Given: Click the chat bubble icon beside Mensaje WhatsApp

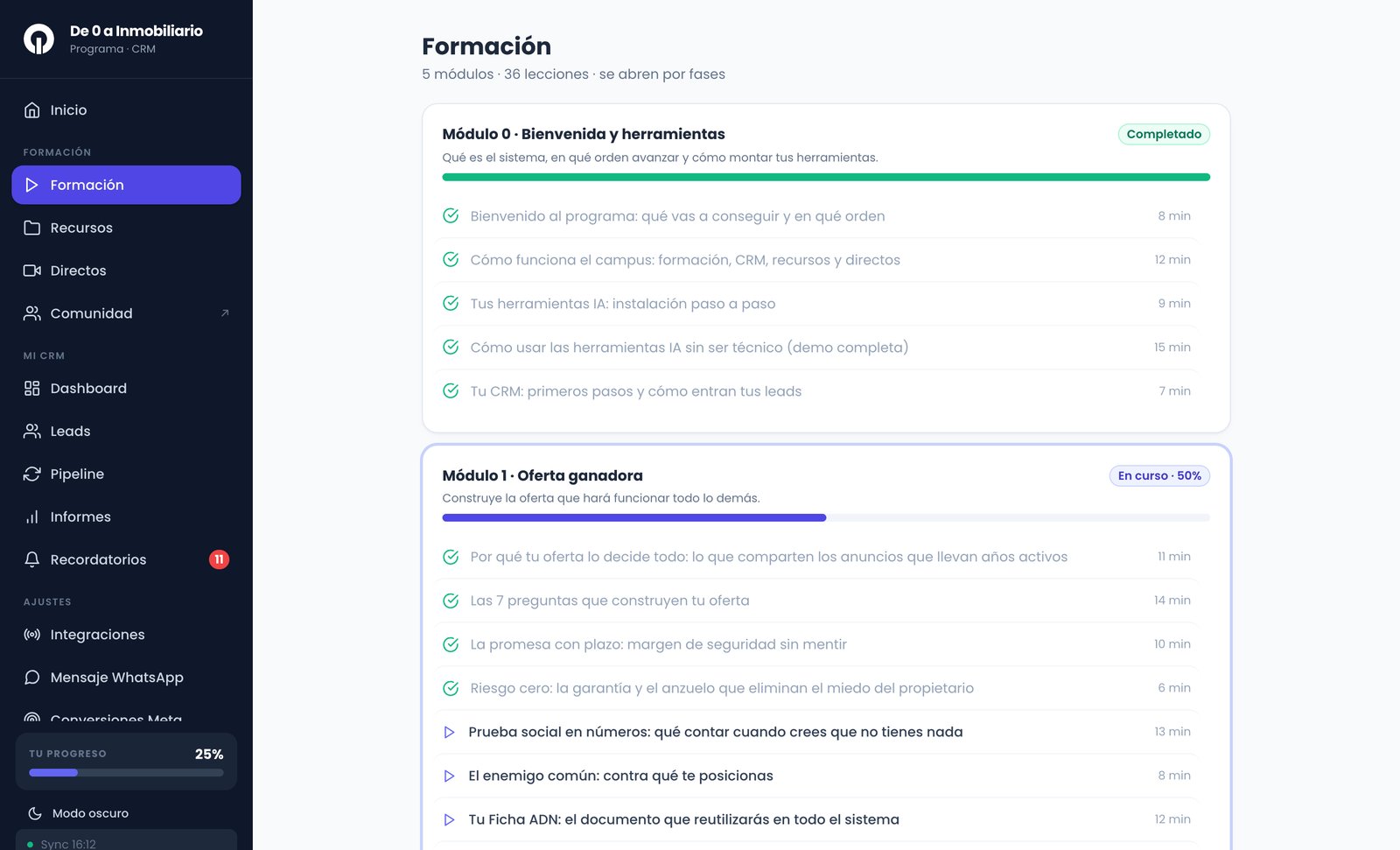Looking at the screenshot, I should [x=32, y=678].
